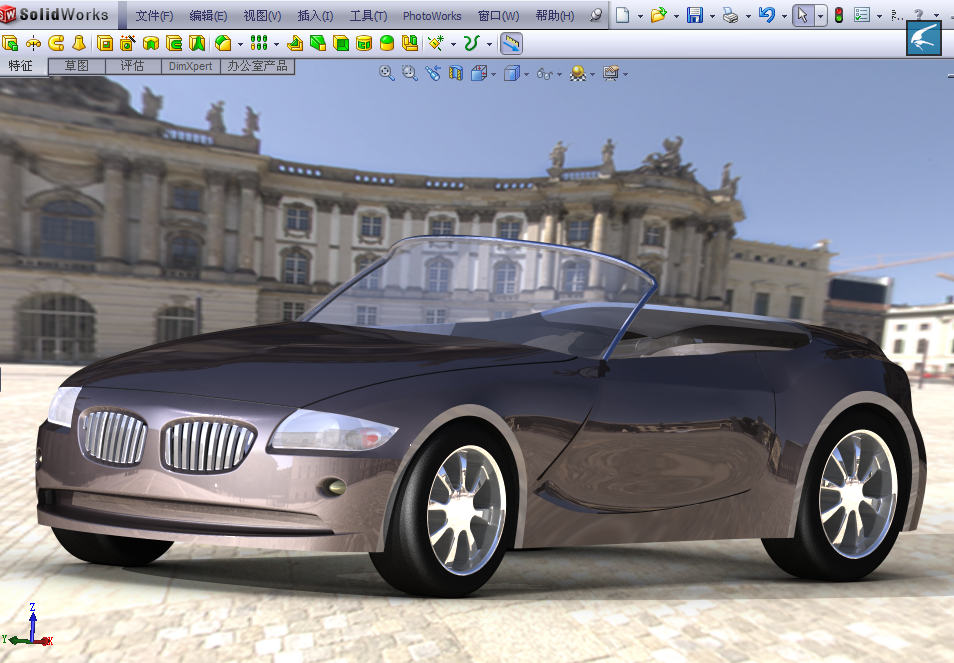This screenshot has width=954, height=663.
Task: Open the 工具(T) Tools menu
Action: tap(368, 16)
